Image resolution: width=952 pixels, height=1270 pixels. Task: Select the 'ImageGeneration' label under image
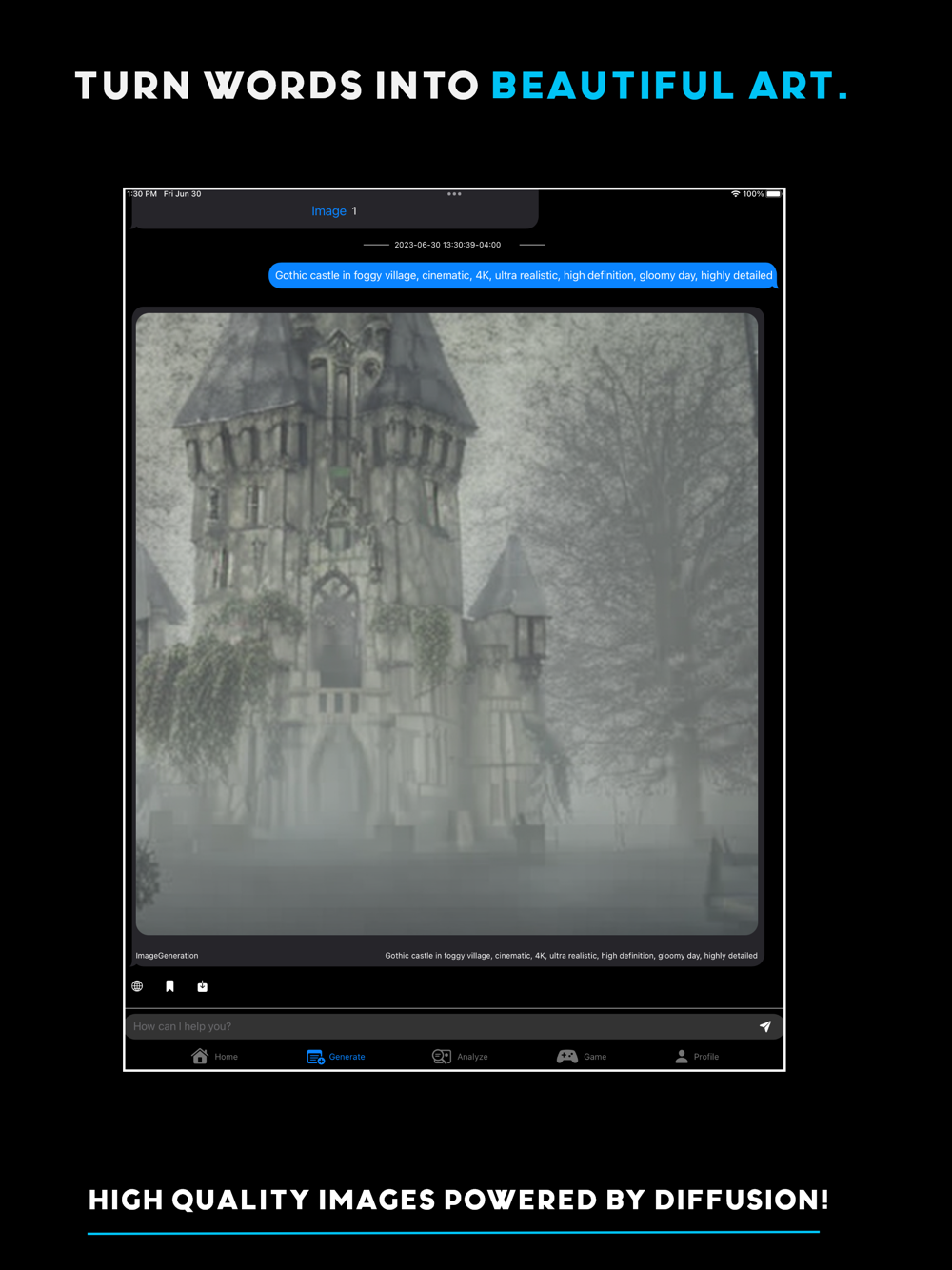click(167, 956)
